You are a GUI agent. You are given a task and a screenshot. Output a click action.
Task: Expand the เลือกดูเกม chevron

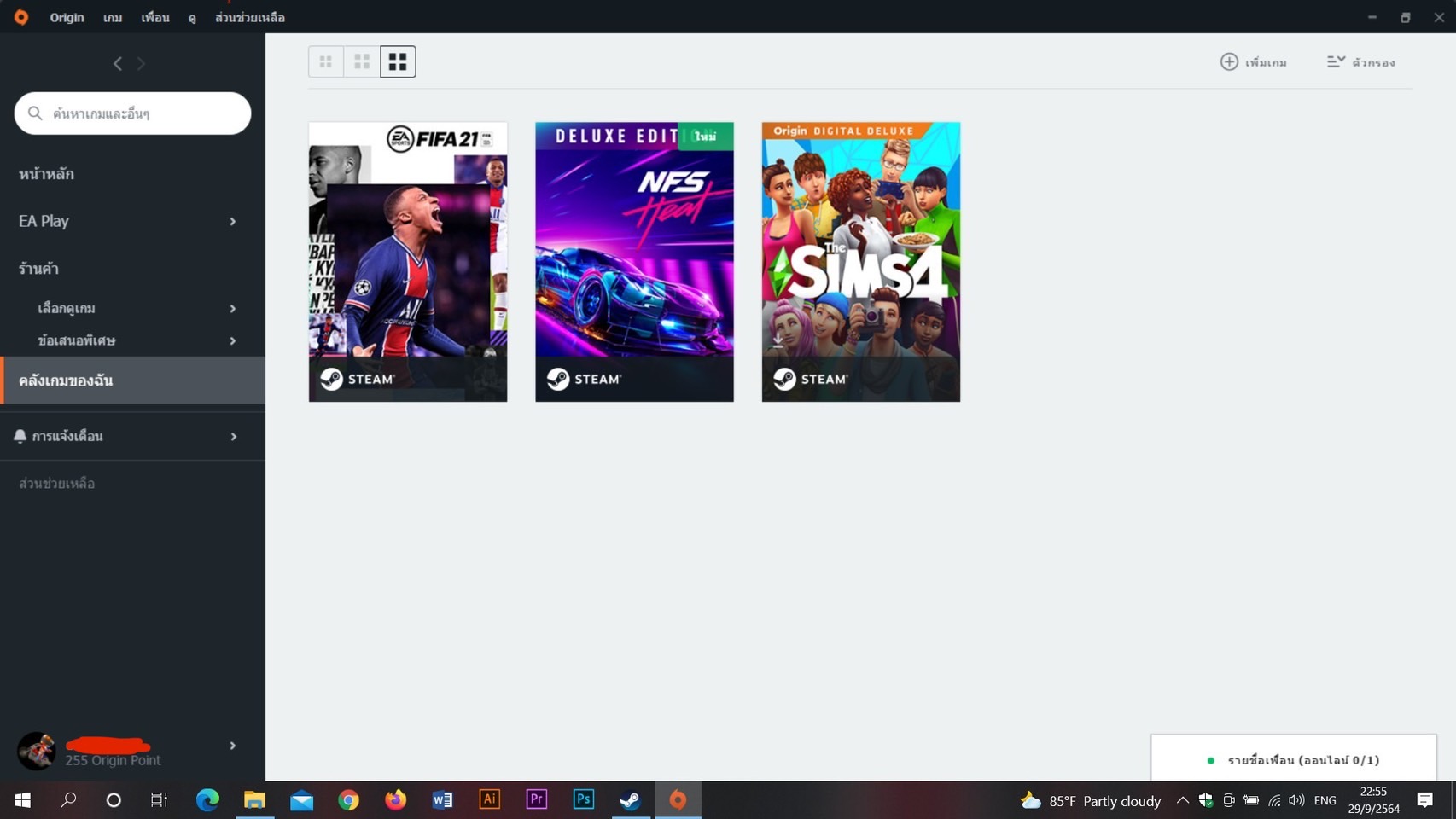(232, 309)
